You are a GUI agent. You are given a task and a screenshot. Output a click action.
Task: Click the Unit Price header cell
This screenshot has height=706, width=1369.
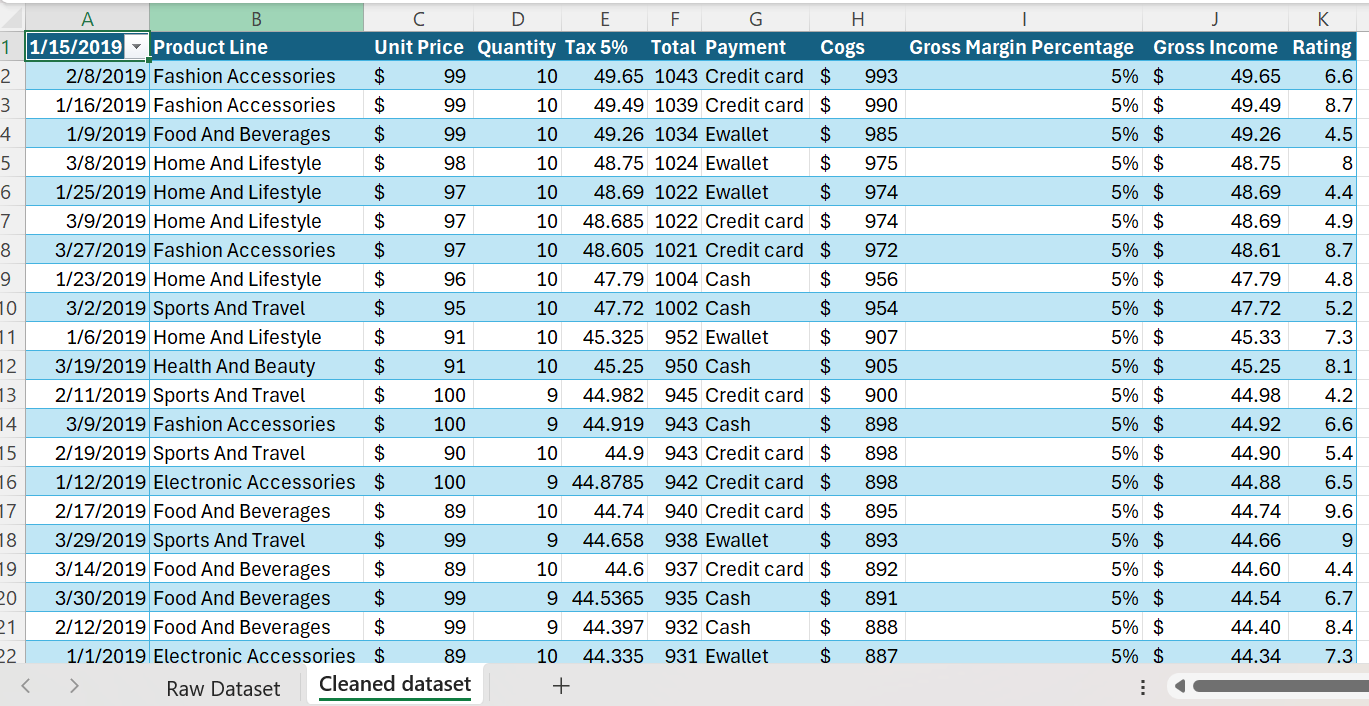point(418,47)
